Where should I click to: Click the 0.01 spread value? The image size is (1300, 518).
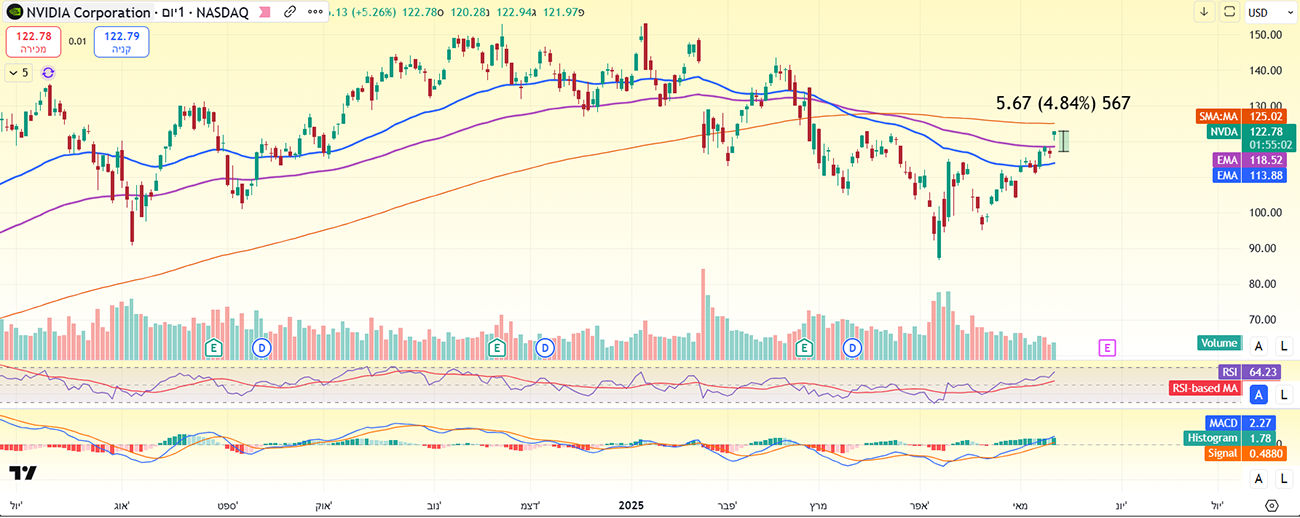tap(77, 42)
